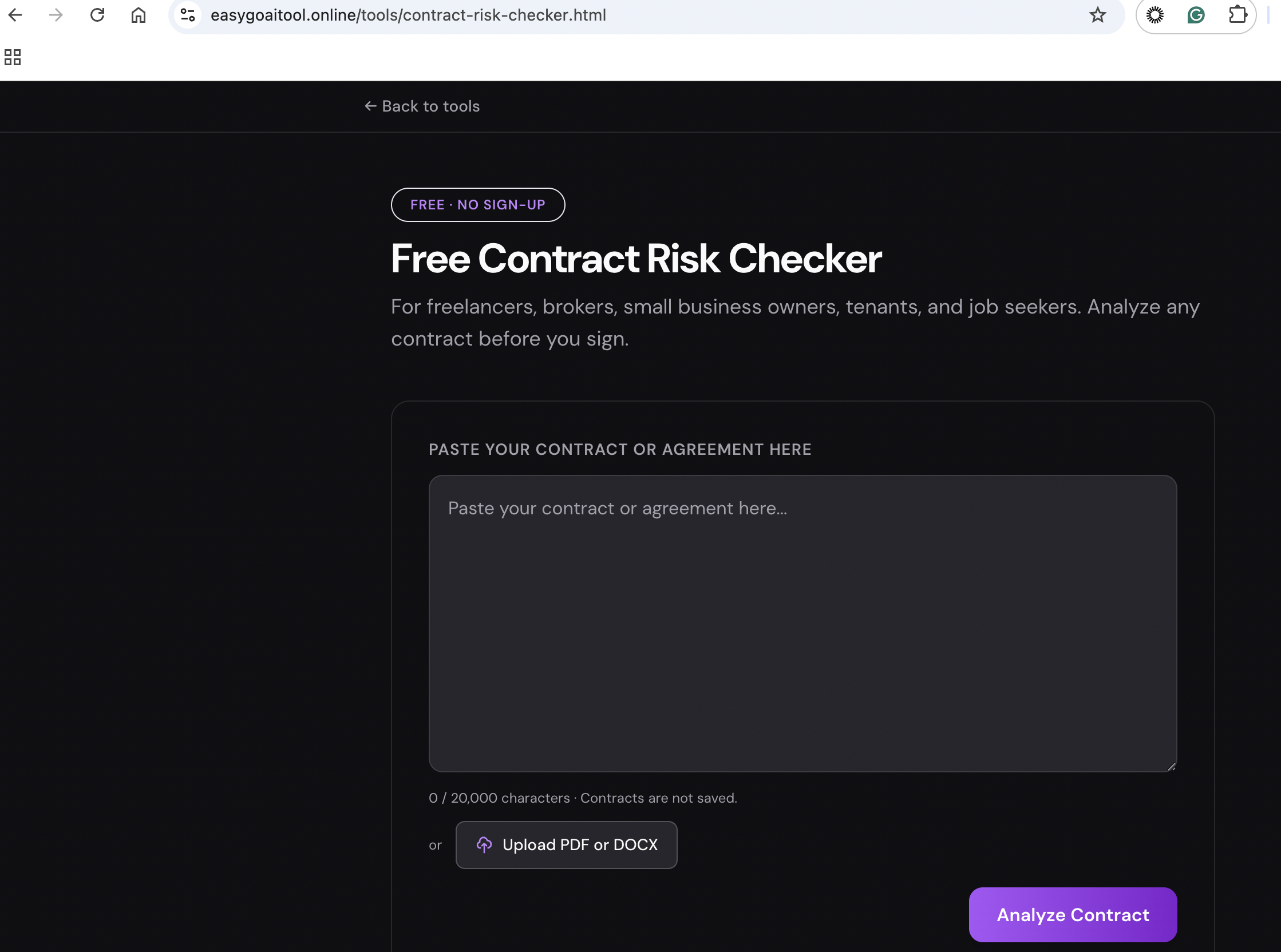The width and height of the screenshot is (1281, 952).
Task: Click the character counter text
Action: [582, 798]
